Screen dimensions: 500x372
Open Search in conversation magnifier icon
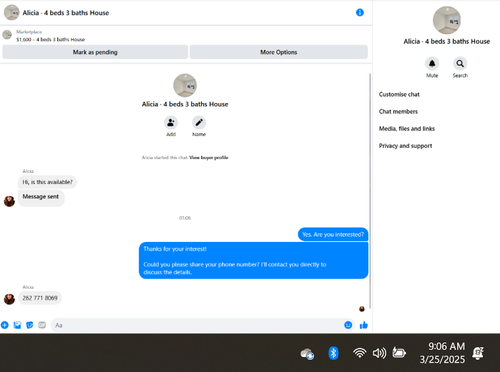pos(460,63)
